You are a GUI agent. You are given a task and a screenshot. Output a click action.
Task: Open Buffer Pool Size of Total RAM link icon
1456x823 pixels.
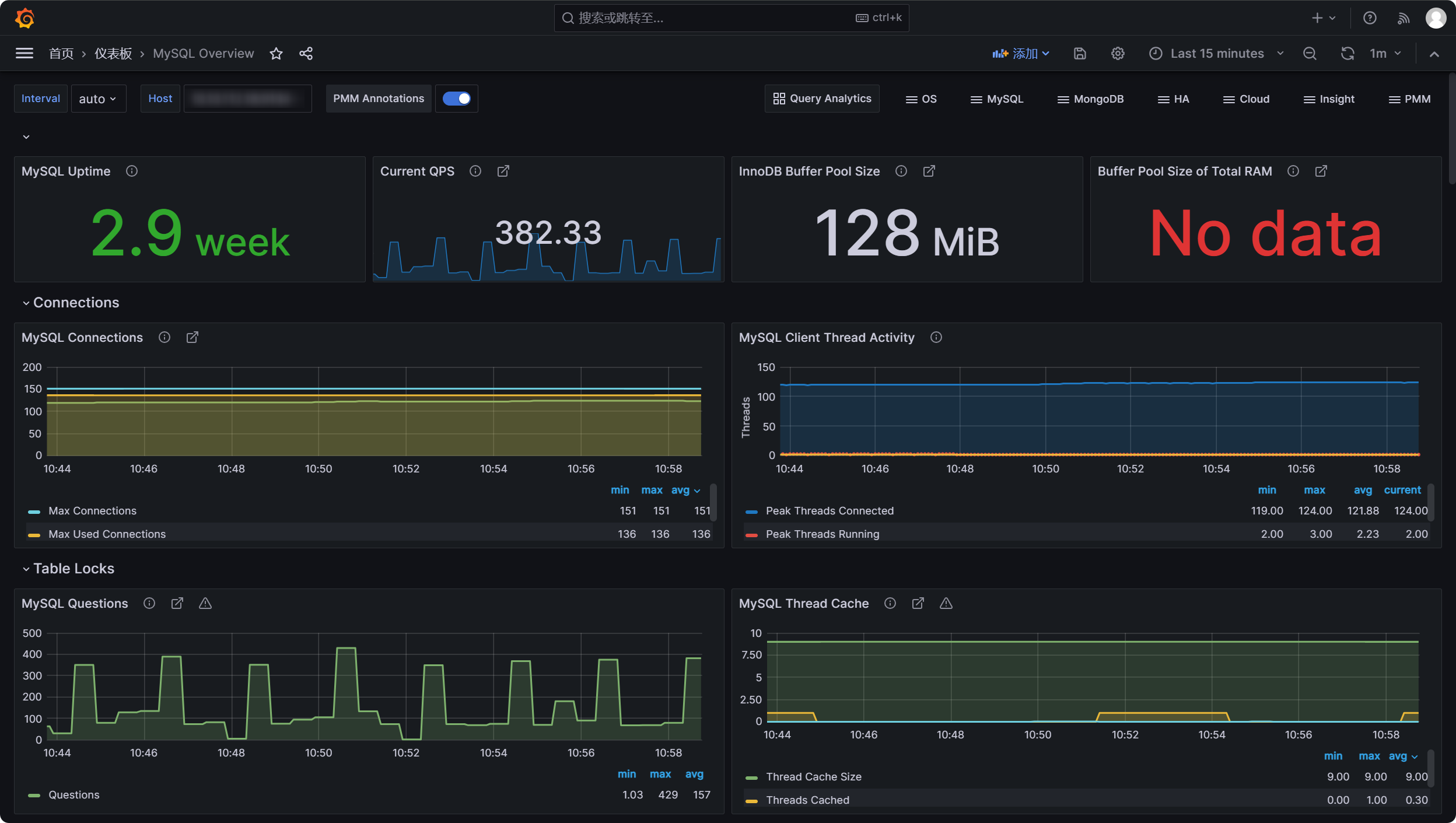click(x=1321, y=171)
